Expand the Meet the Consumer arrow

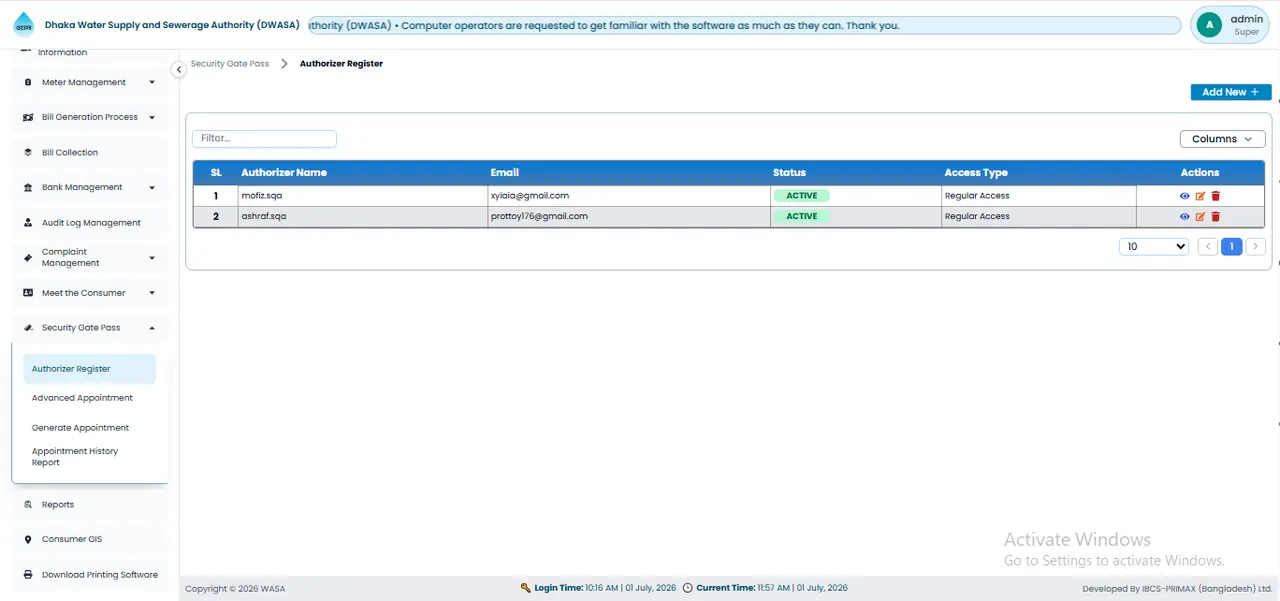pyautogui.click(x=152, y=293)
